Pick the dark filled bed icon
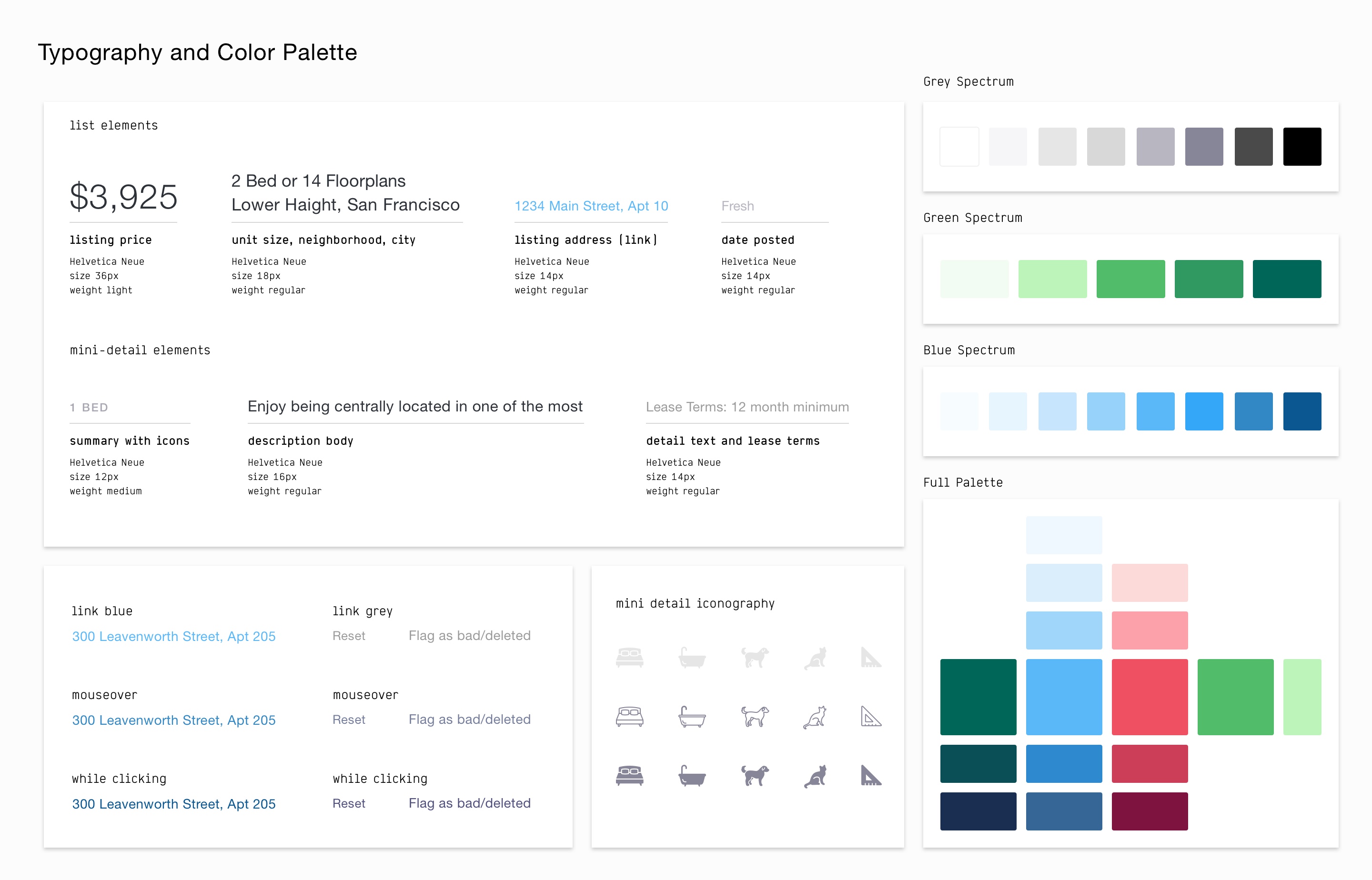 (x=629, y=775)
